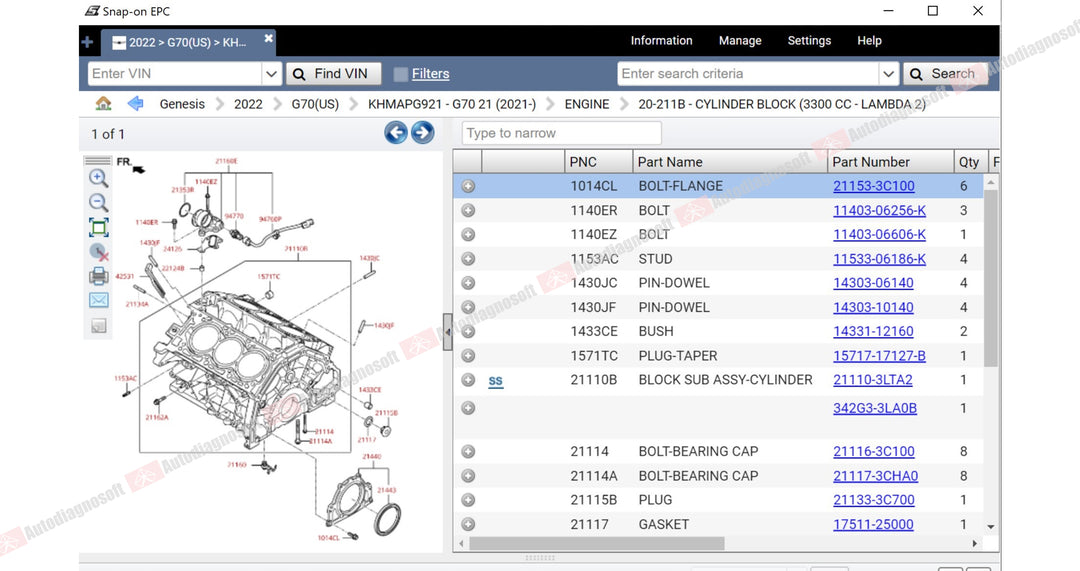
Task: Collapse the diagram panel splitter handle
Action: coord(448,332)
